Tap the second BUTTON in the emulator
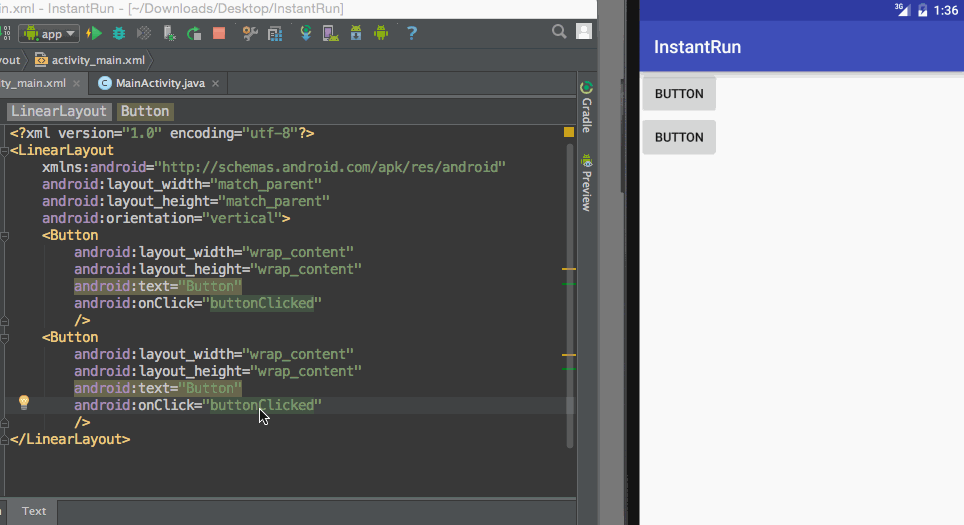Image resolution: width=964 pixels, height=525 pixels. click(679, 137)
